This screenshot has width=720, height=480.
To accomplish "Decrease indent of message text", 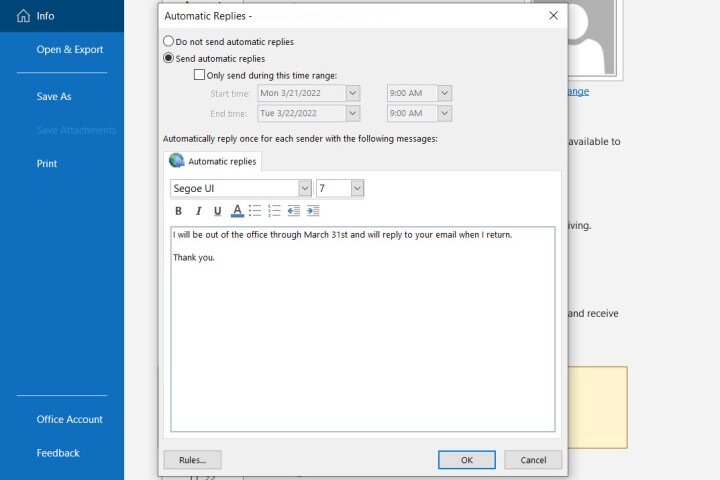I will tap(293, 211).
